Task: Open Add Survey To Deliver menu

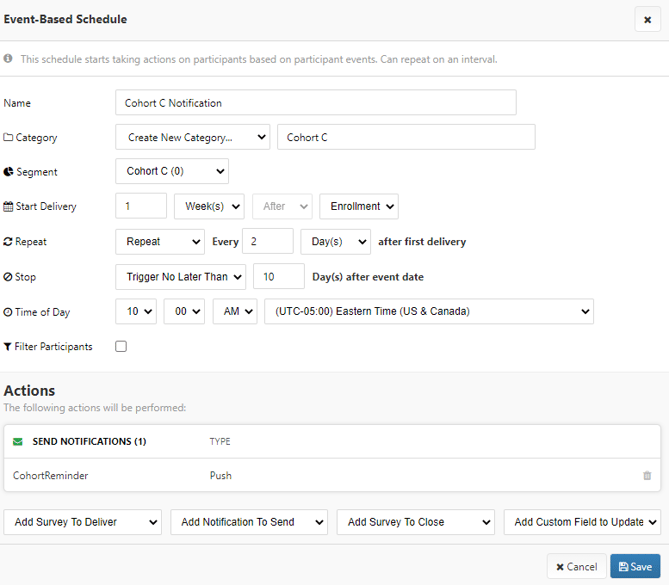Action: click(x=83, y=522)
